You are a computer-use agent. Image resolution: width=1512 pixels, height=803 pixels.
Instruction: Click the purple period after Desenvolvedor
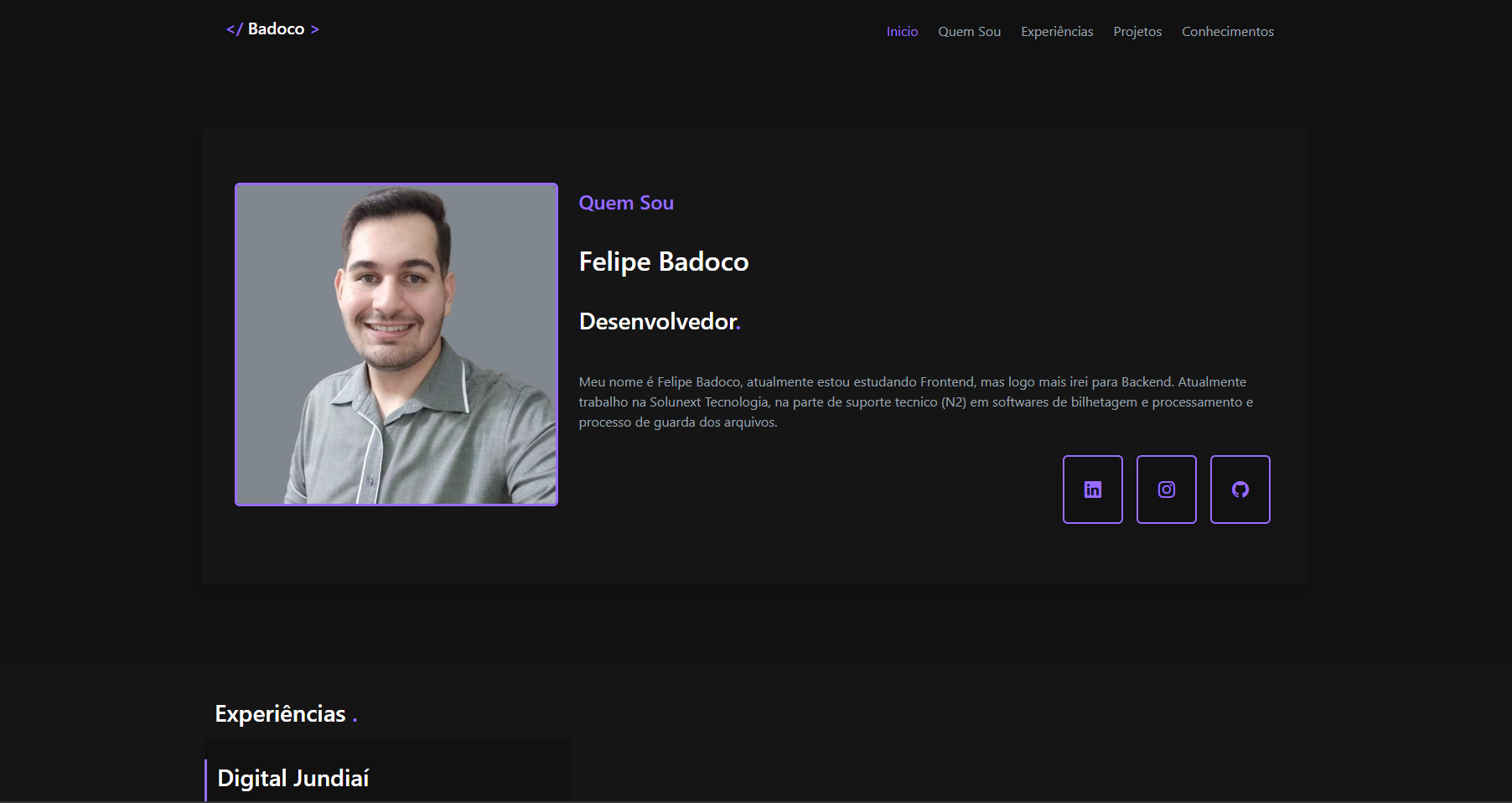click(x=738, y=327)
